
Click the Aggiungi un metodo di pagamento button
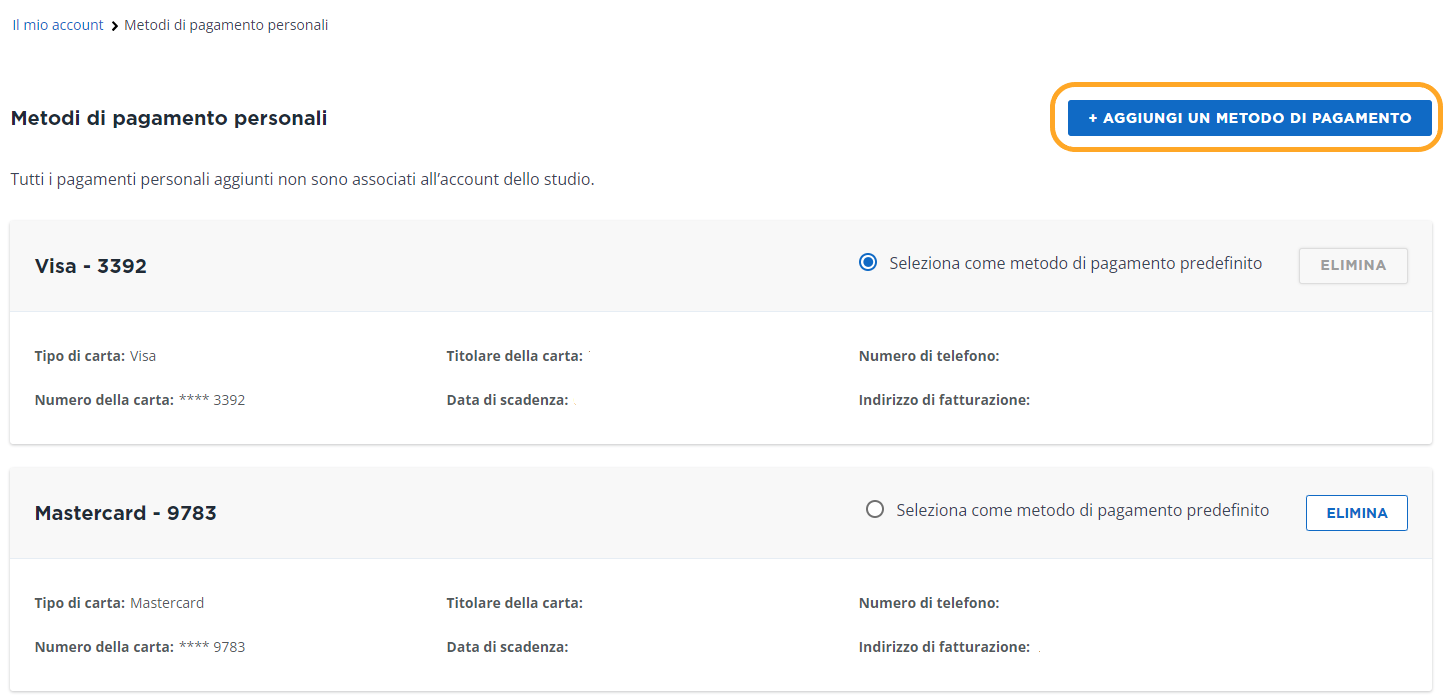tap(1250, 118)
